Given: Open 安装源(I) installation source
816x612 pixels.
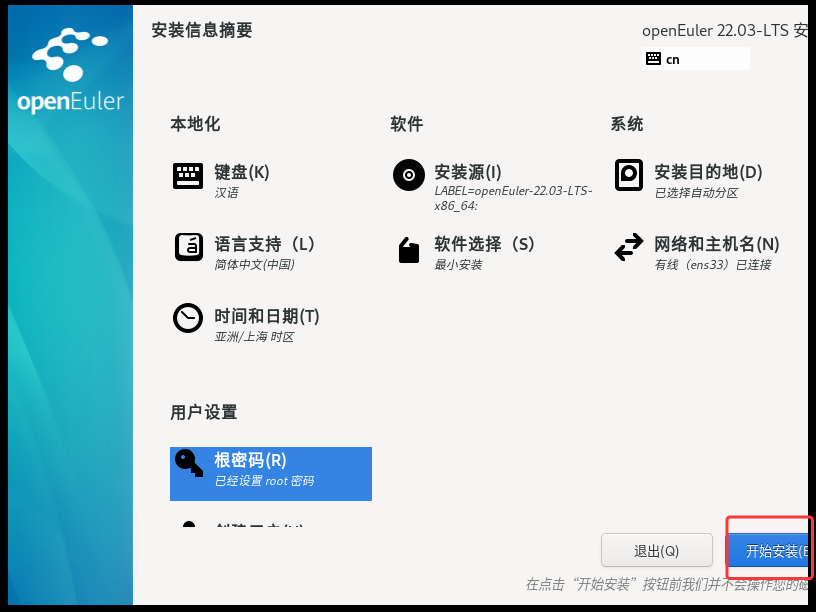Looking at the screenshot, I should (x=468, y=172).
